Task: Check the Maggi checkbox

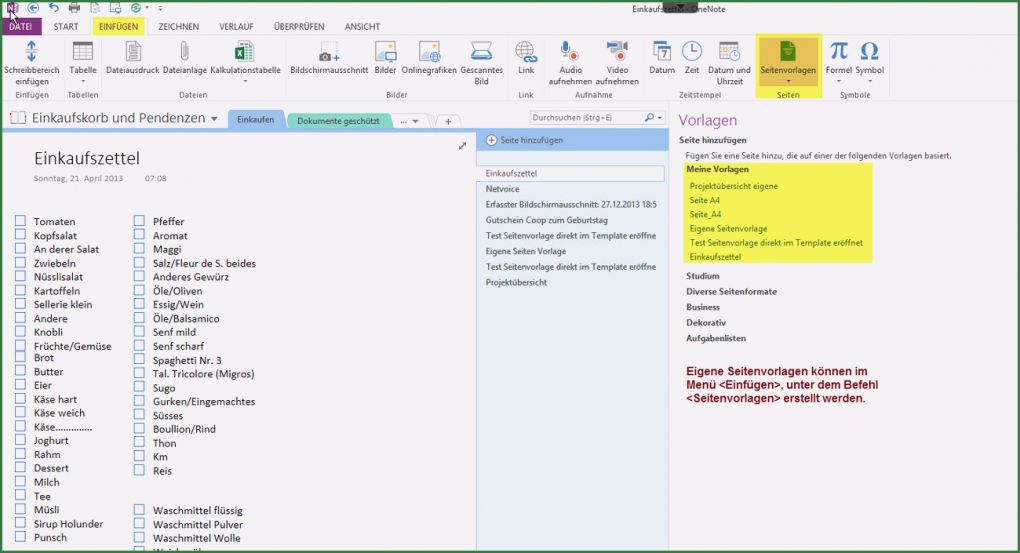Action: [139, 249]
